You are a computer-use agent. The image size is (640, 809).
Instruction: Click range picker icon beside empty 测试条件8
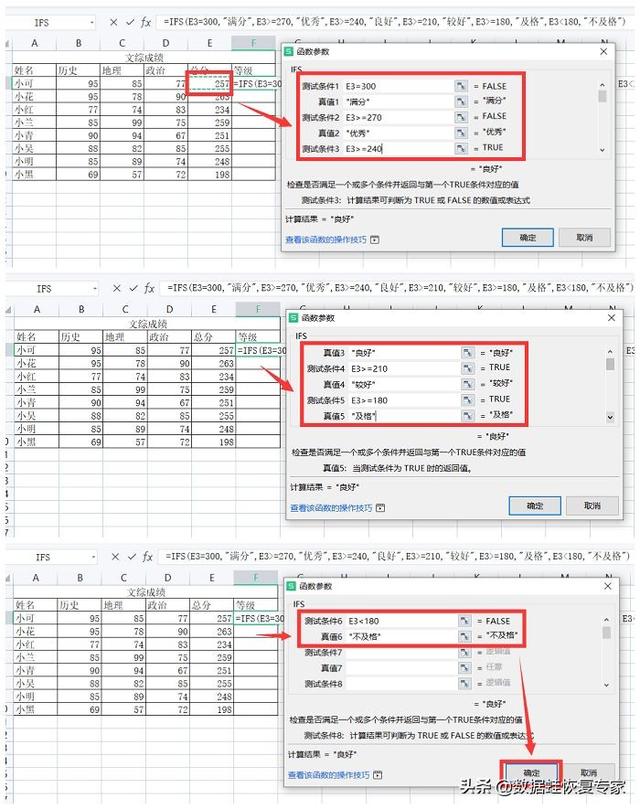point(465,684)
